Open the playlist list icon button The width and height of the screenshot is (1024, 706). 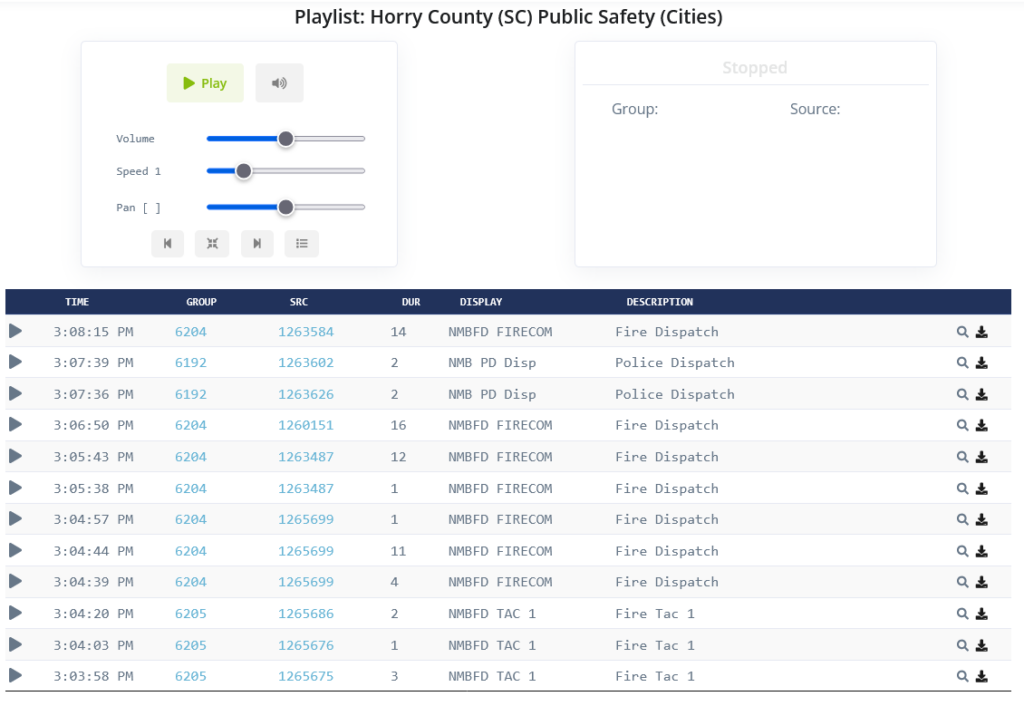tap(302, 243)
